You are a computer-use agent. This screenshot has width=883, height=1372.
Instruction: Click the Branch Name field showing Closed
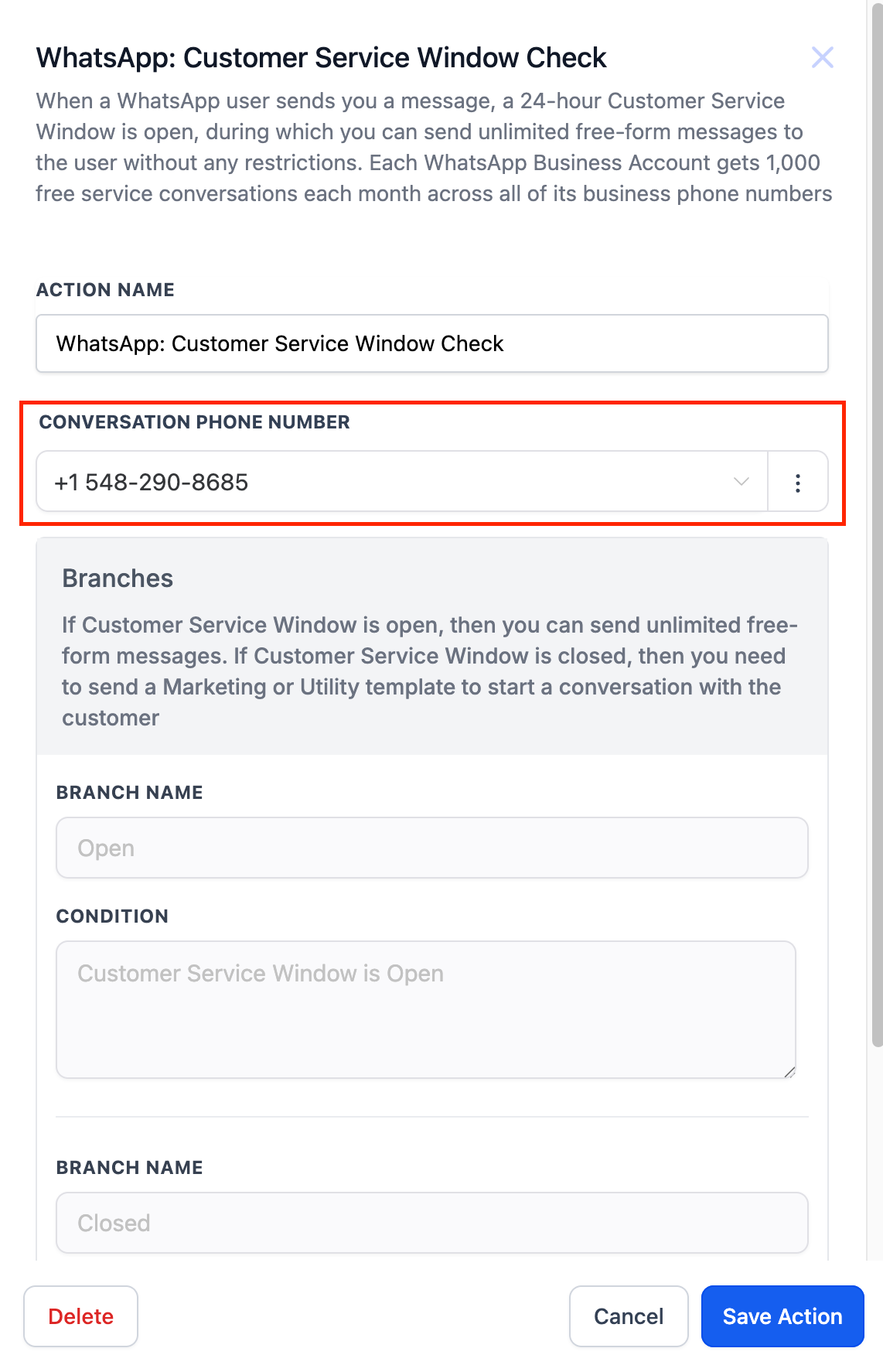[x=431, y=1223]
